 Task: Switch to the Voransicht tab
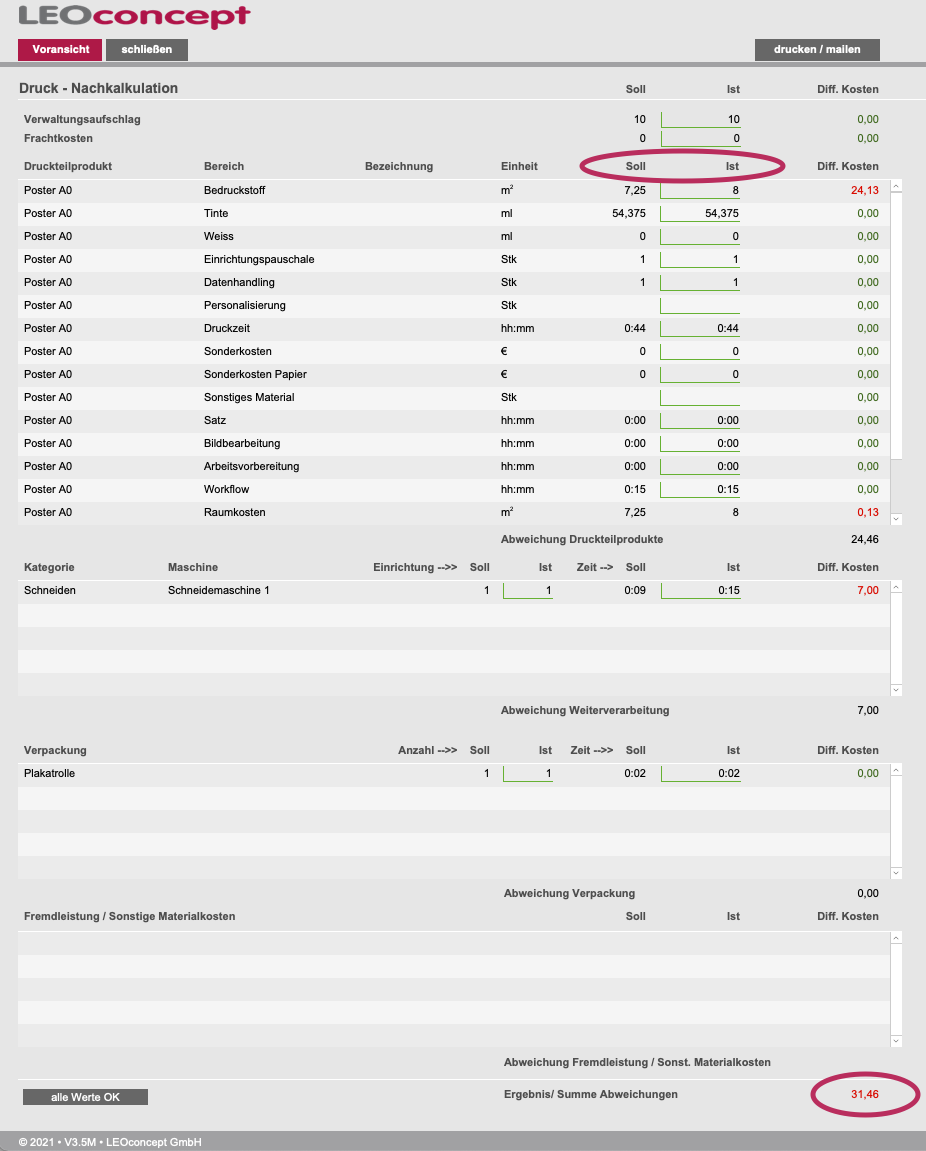click(60, 49)
